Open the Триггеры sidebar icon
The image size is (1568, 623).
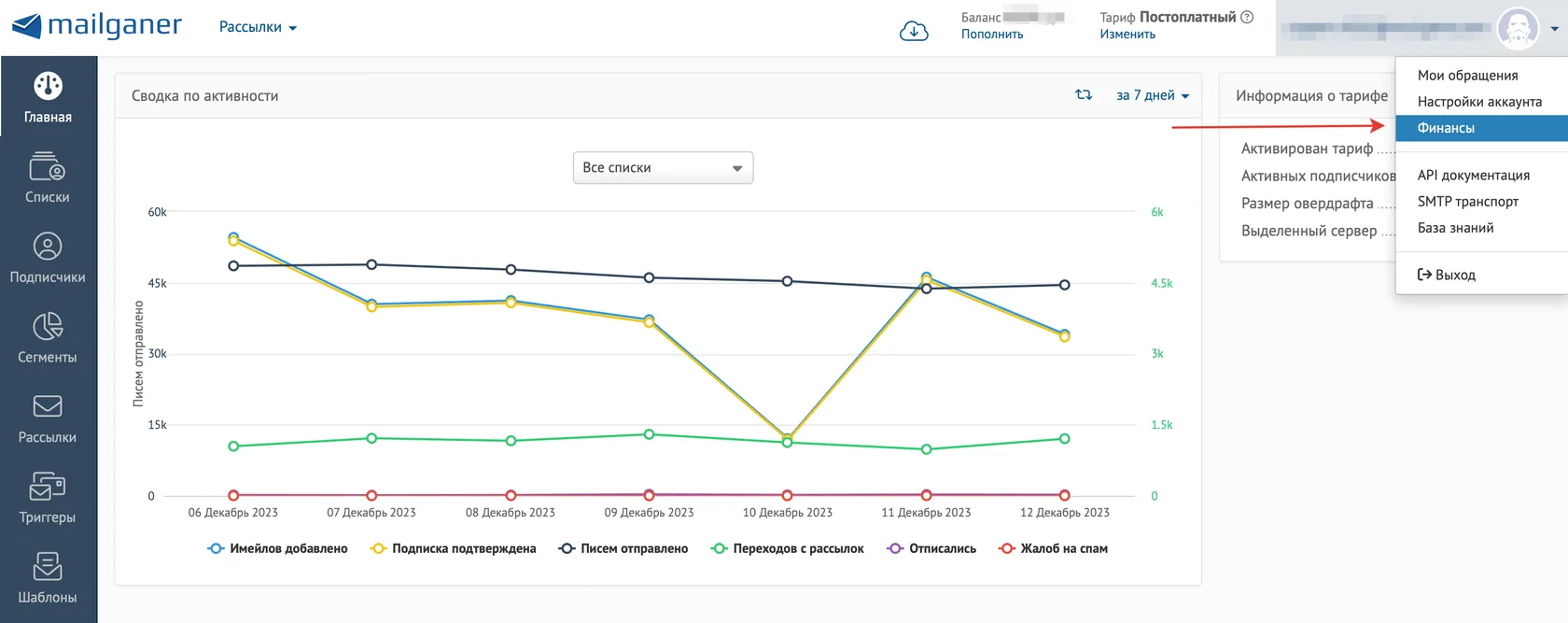48,486
